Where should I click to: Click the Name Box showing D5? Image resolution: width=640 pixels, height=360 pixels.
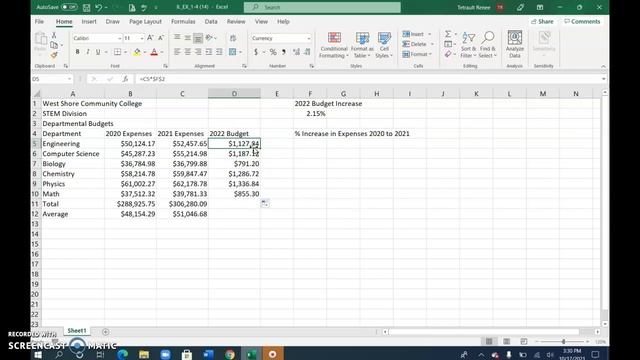52,79
